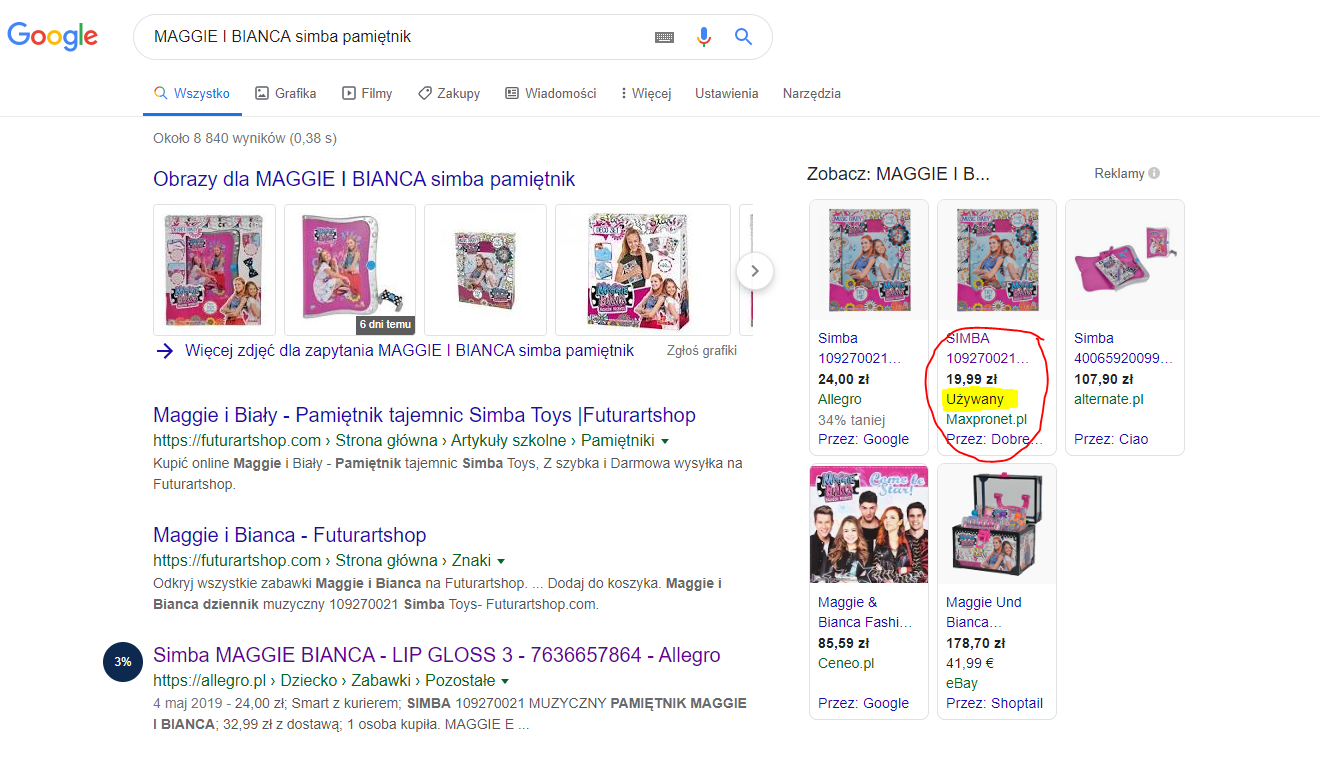
Task: Expand dropdown arrow after Pamiętniki breadcrumb
Action: tap(665, 441)
